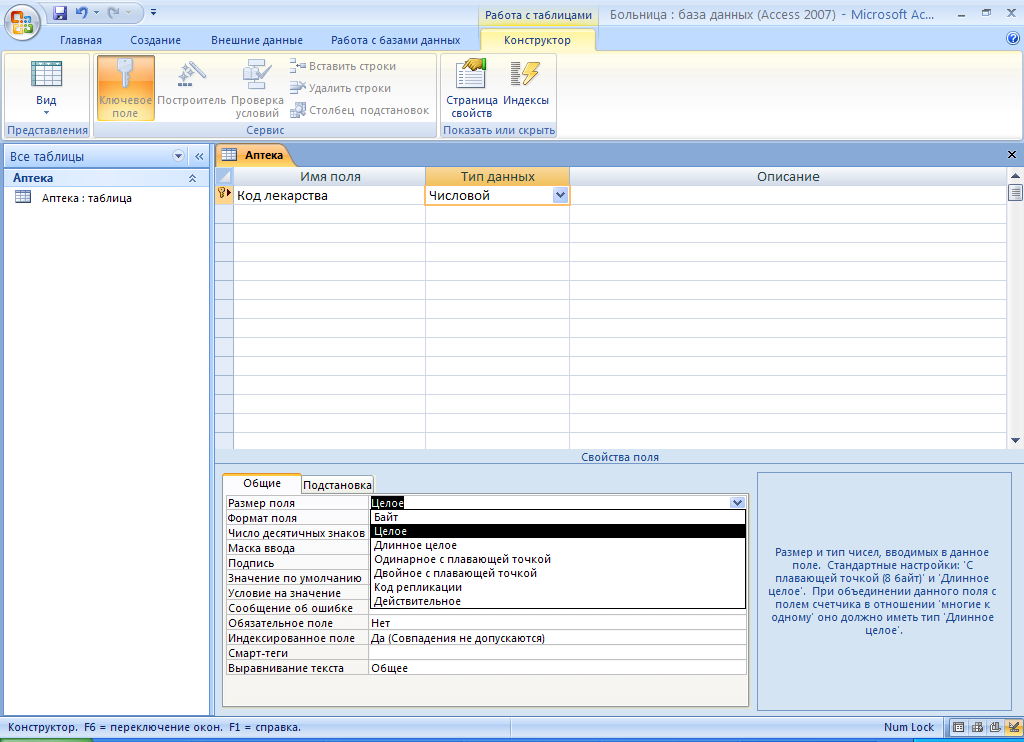Viewport: 1024px width, 742px height.
Task: Select Design view icon in status bar
Action: point(1014,727)
